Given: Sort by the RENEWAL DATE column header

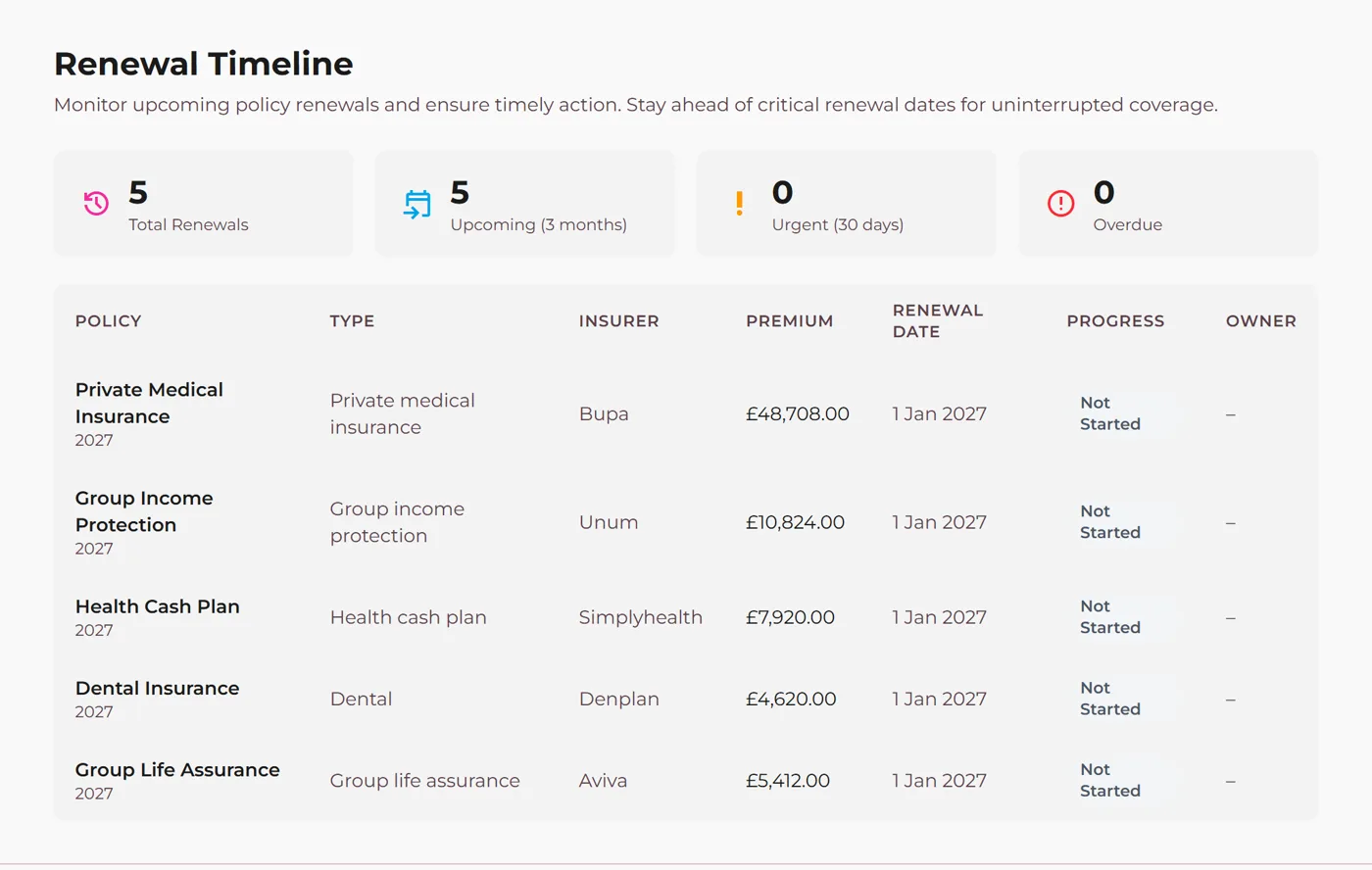Looking at the screenshot, I should [937, 321].
